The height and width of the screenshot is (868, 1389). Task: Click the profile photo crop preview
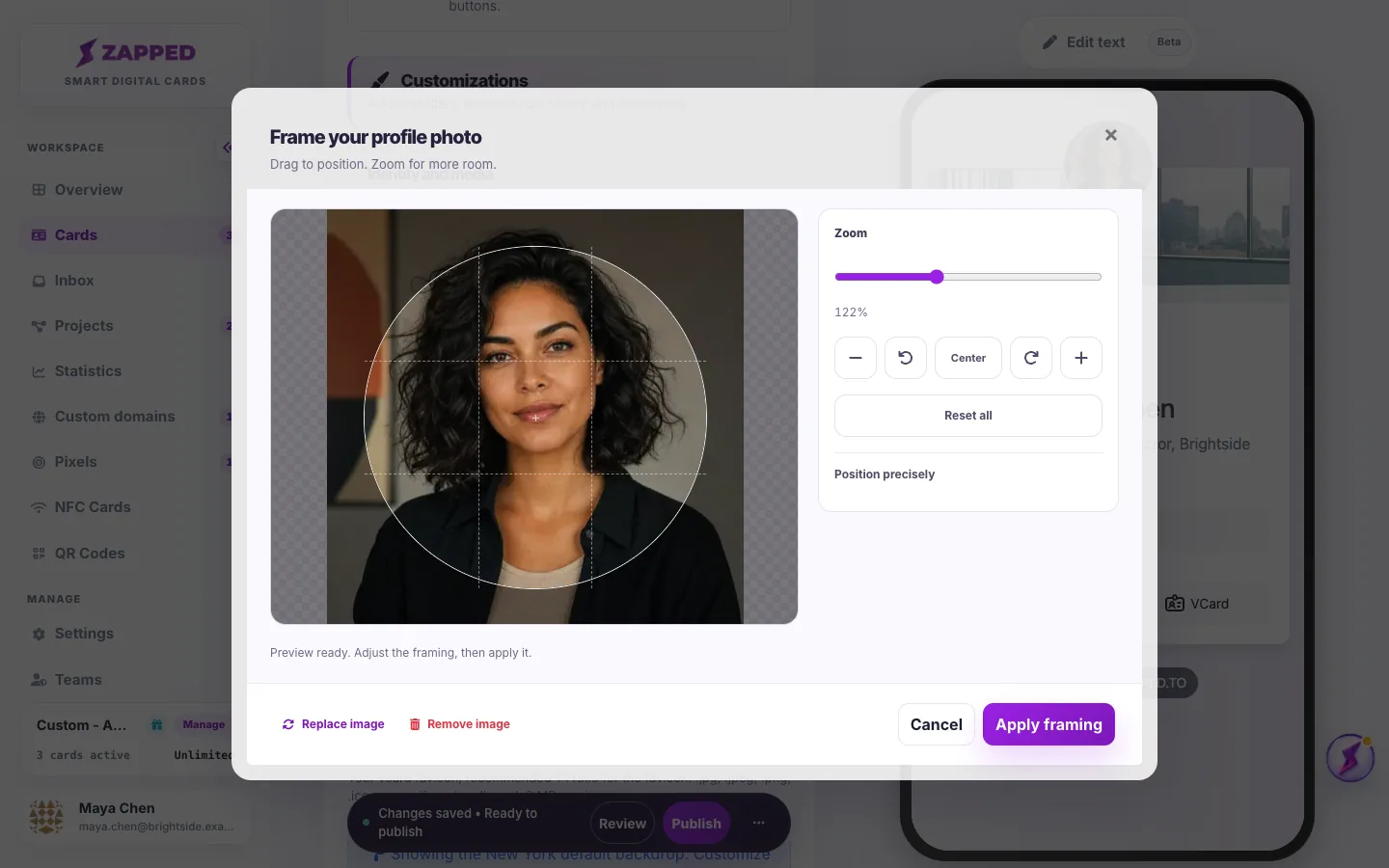[534, 417]
